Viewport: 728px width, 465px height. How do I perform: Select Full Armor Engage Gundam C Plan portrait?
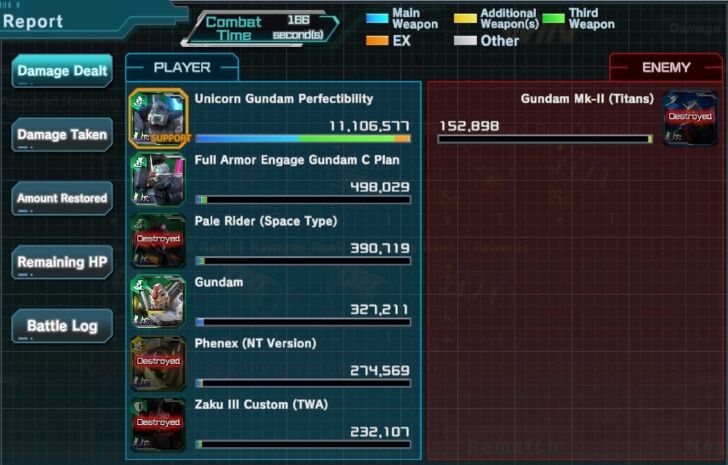coord(158,180)
